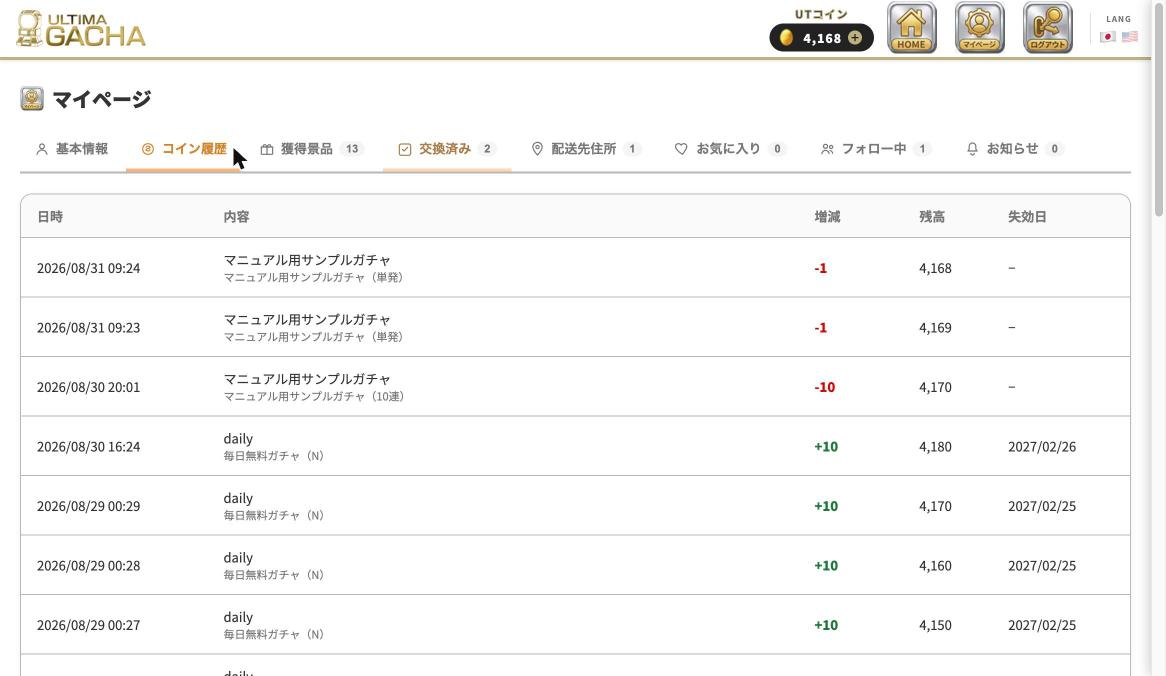Select the コイン履歴 tab
The width and height of the screenshot is (1166, 676).
[x=184, y=149]
